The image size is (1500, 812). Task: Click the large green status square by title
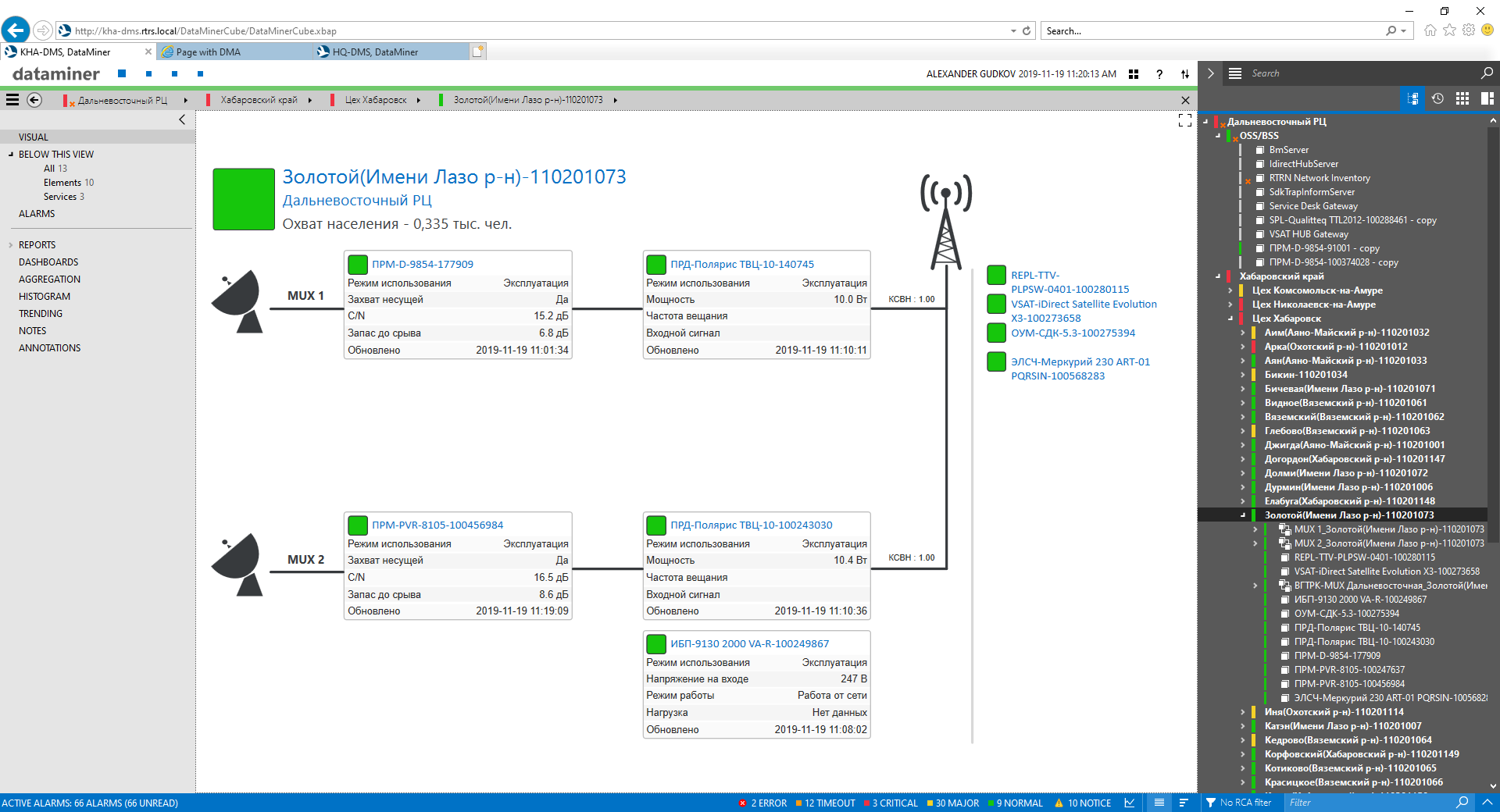pos(244,199)
